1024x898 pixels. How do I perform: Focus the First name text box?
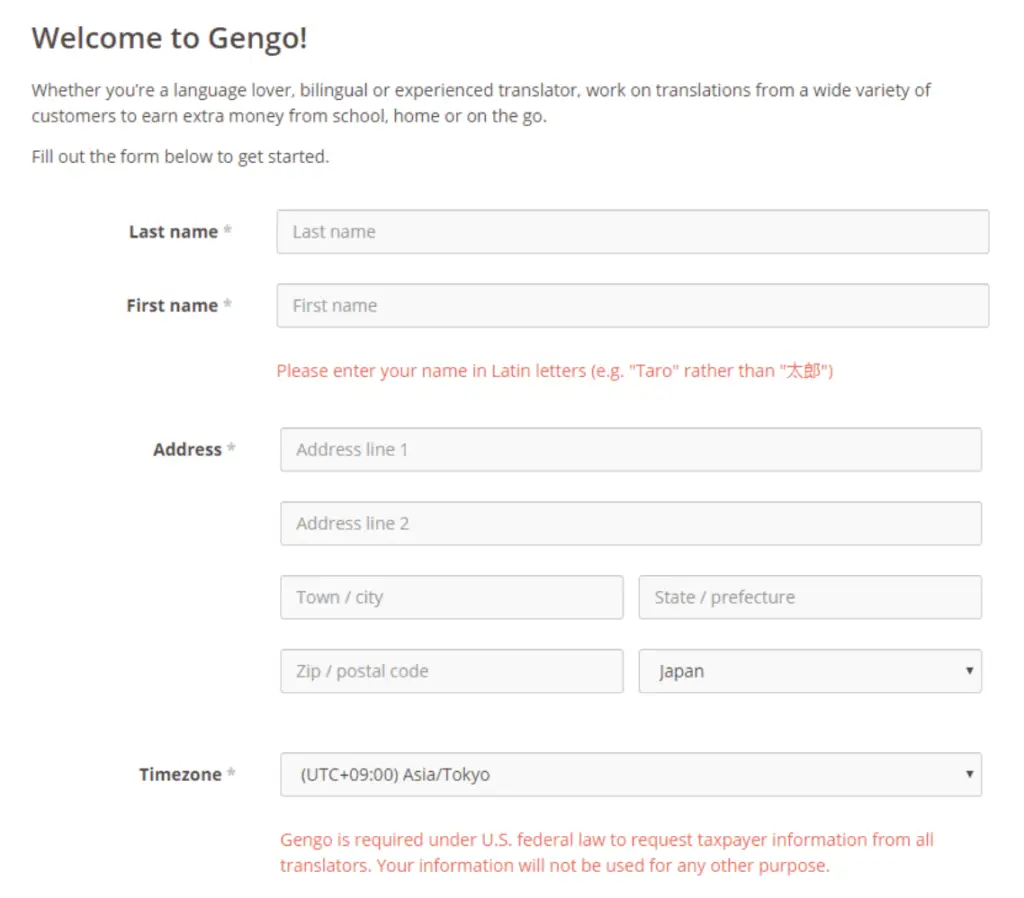click(632, 306)
